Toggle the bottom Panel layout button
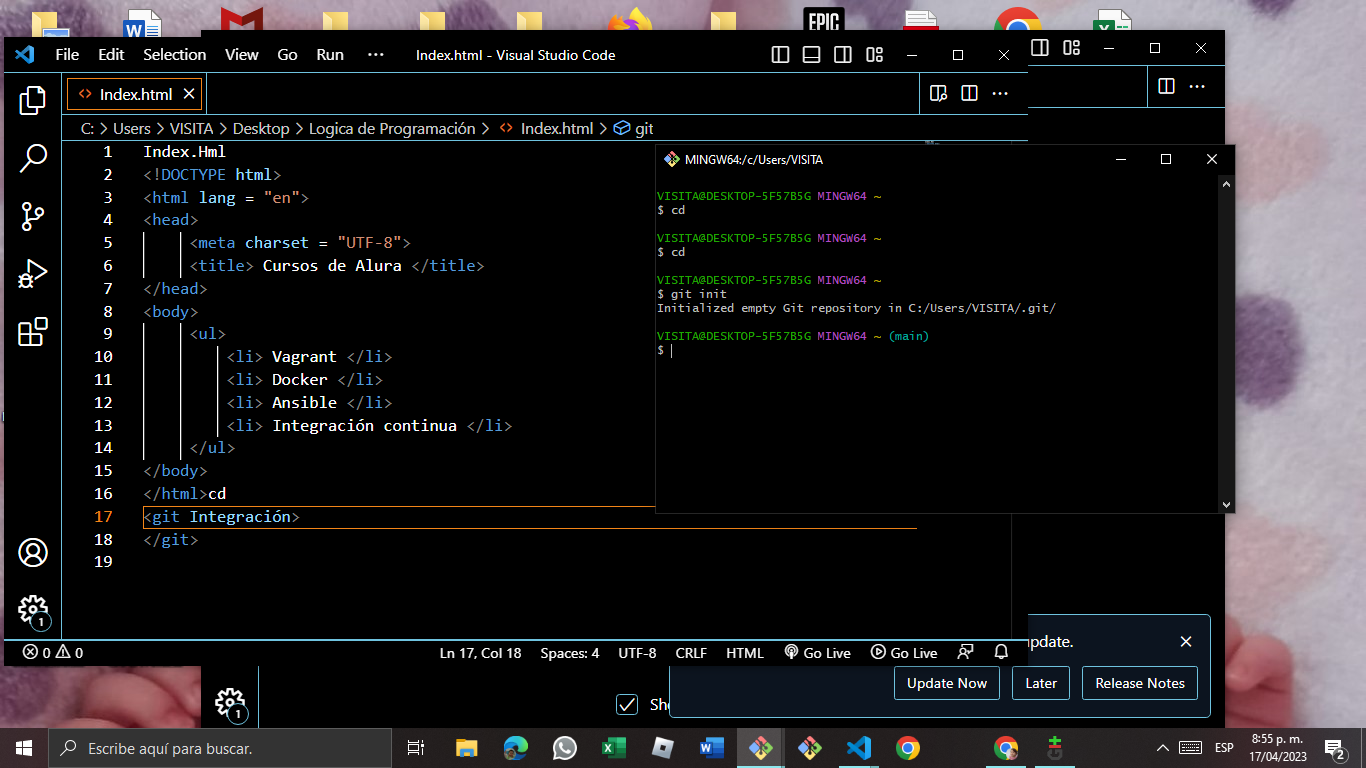 pyautogui.click(x=812, y=55)
